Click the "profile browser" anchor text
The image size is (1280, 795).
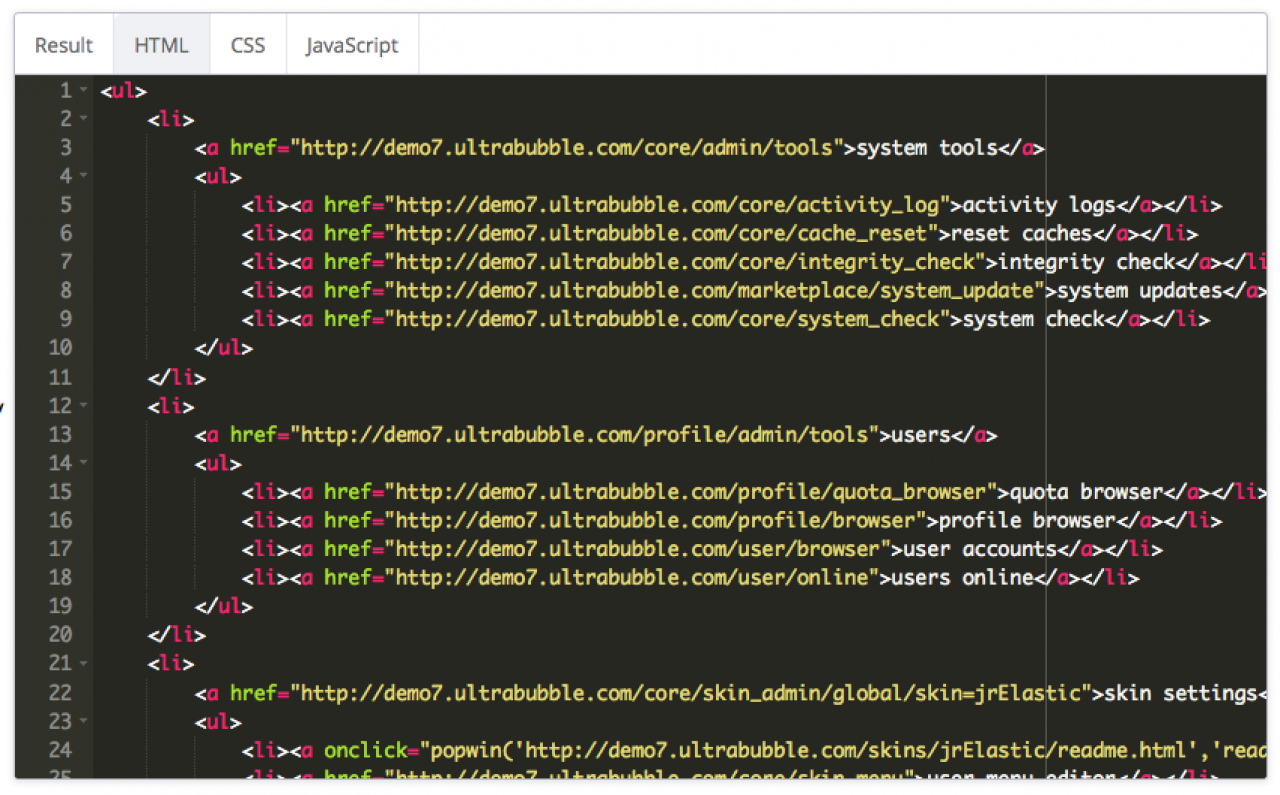point(1021,521)
